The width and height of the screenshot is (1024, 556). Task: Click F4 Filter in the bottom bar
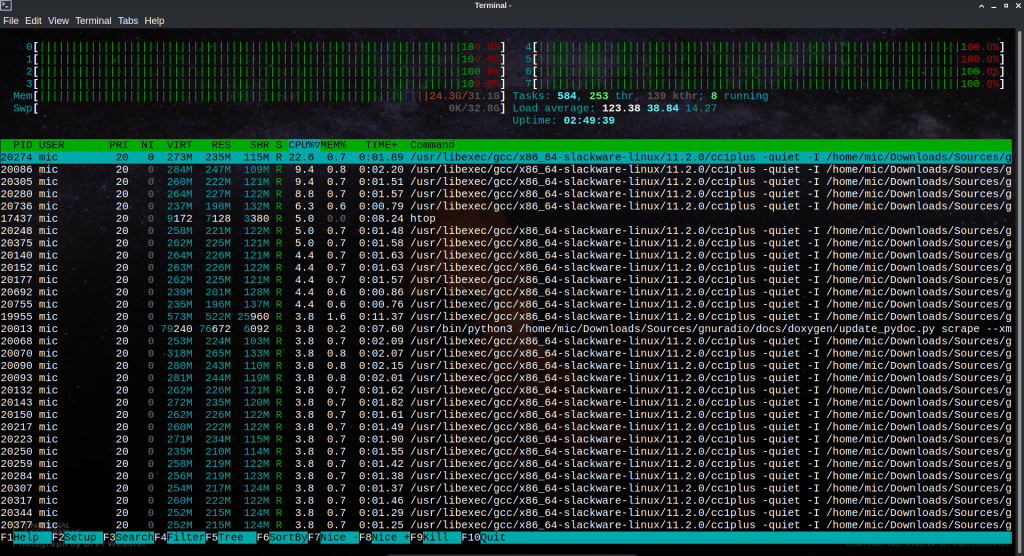pos(185,537)
